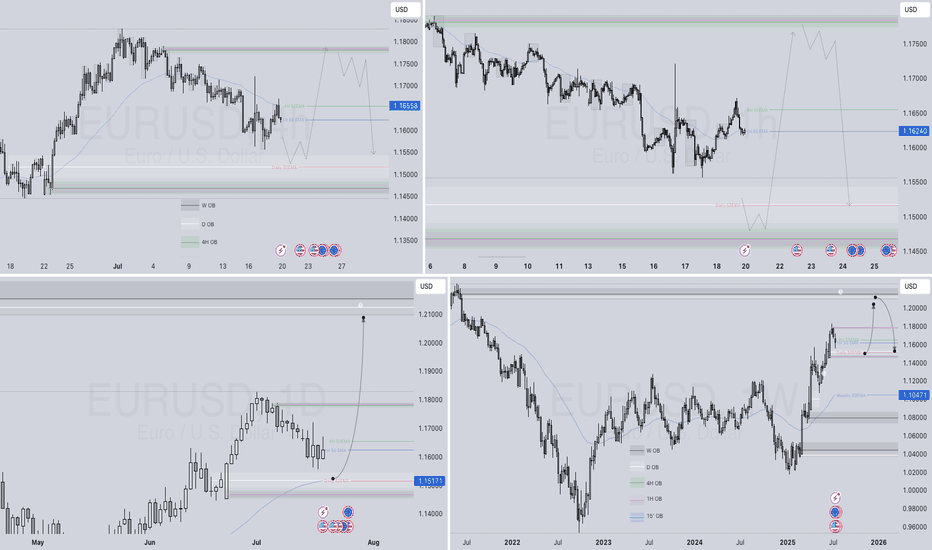Image resolution: width=932 pixels, height=550 pixels.
Task: Click the 'D OB' legend text on the 1W chart
Action: click(x=653, y=467)
